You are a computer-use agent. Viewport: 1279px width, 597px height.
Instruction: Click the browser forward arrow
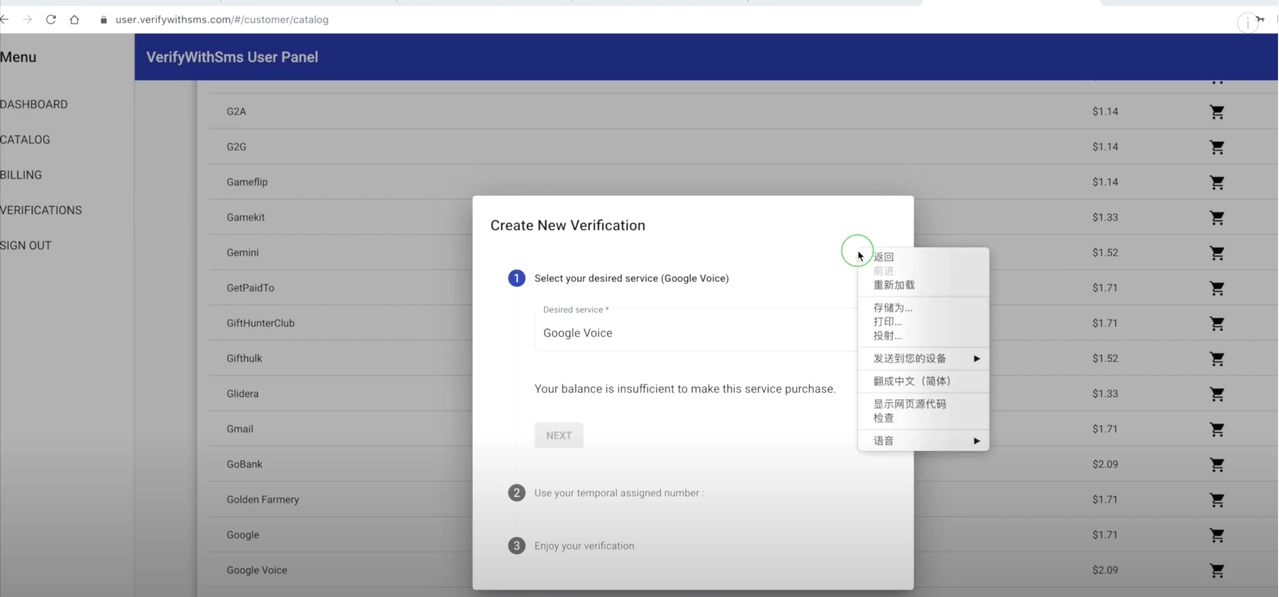(x=27, y=19)
